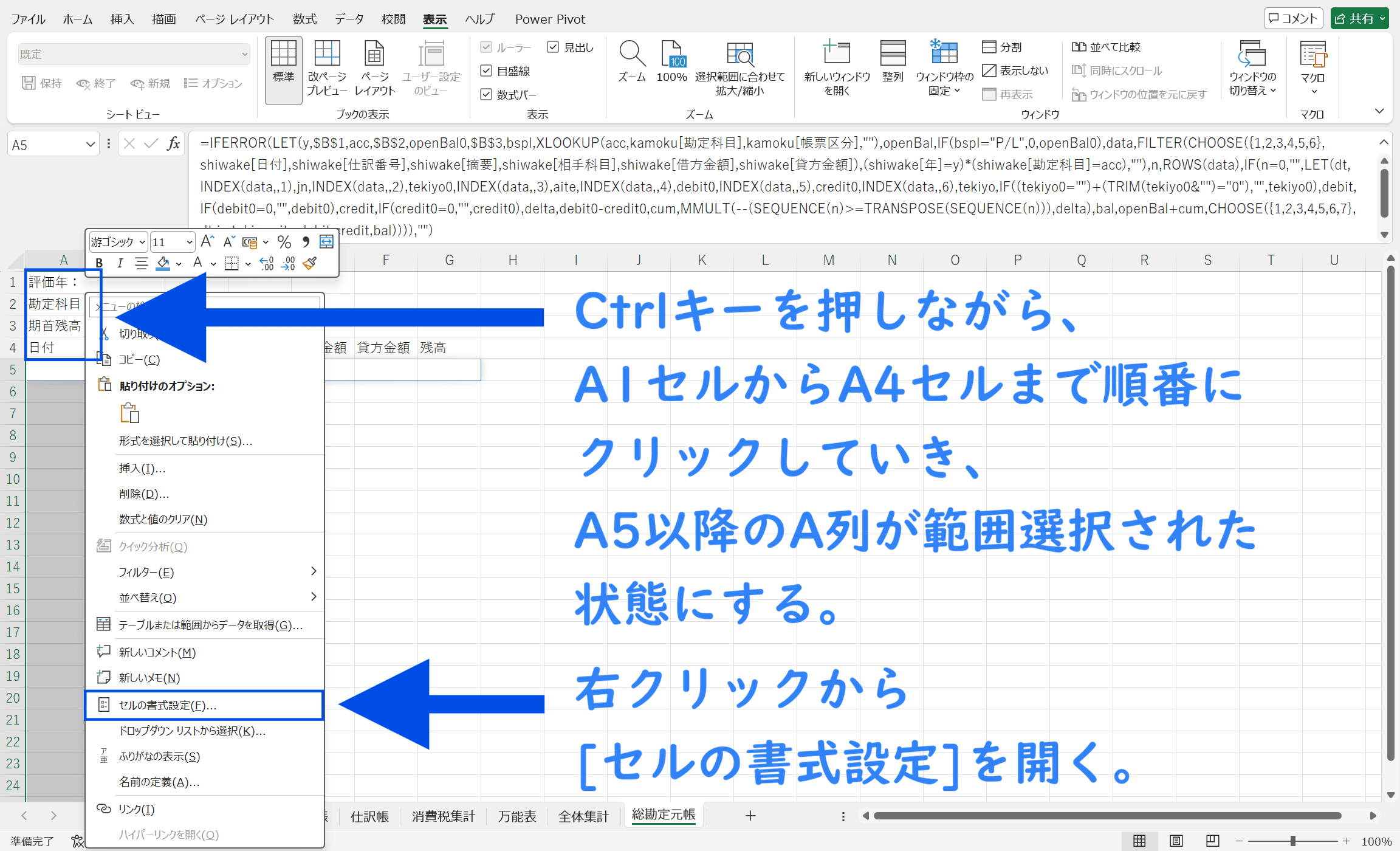Toggle italic in mini toolbar
The image size is (1400, 851).
click(x=120, y=263)
